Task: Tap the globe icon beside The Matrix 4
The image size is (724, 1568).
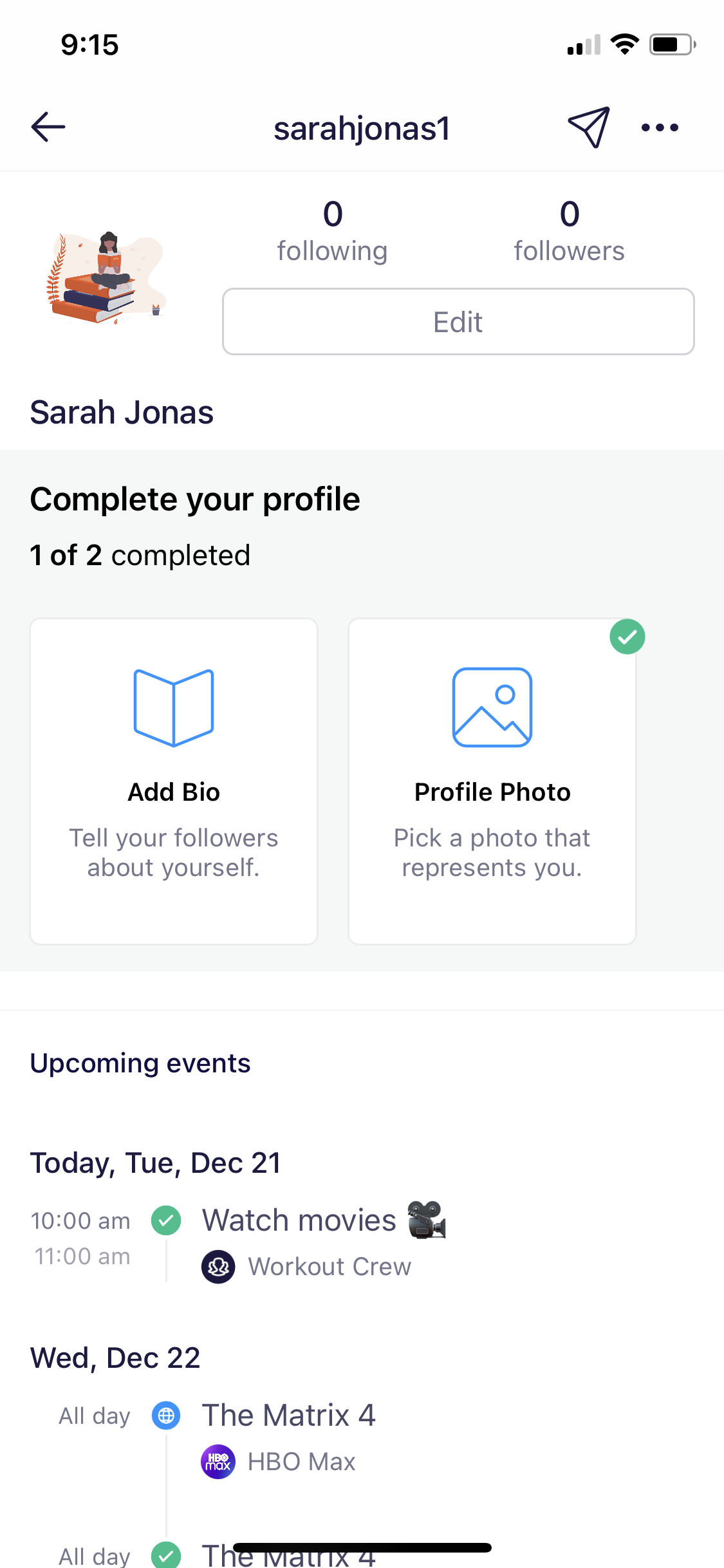Action: point(165,1416)
